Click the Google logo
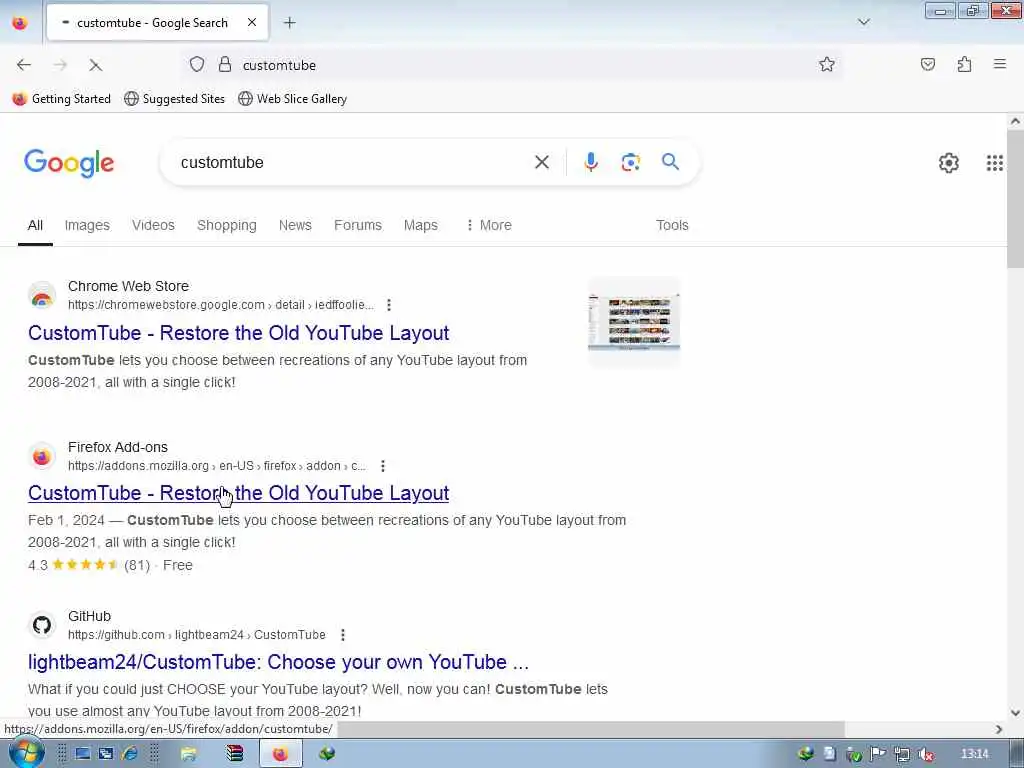The height and width of the screenshot is (768, 1024). [69, 163]
